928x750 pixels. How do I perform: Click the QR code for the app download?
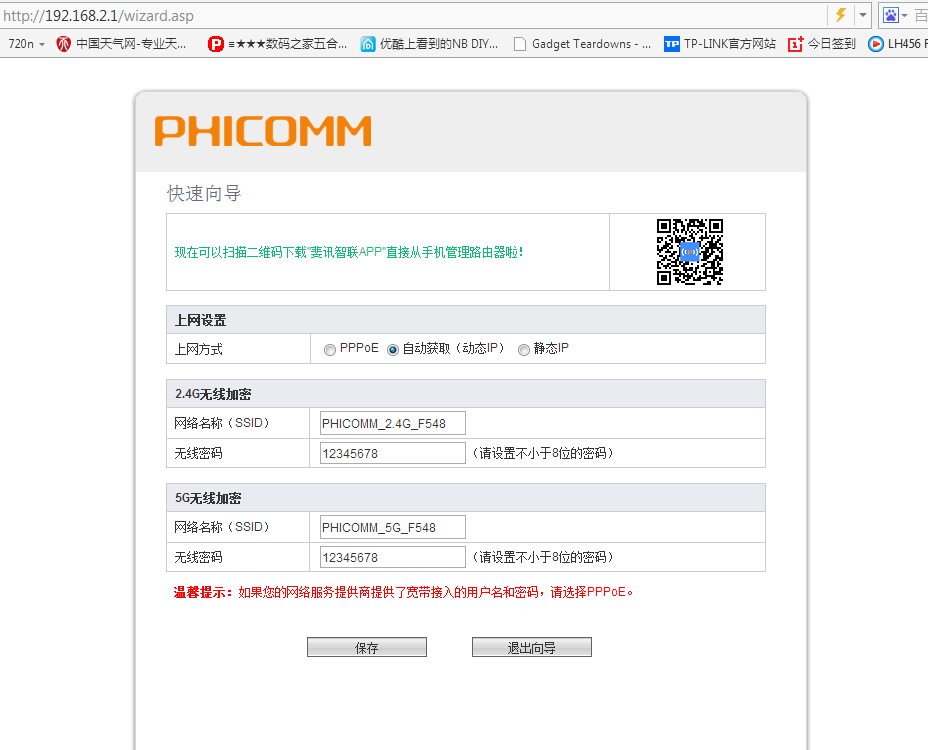click(x=689, y=252)
